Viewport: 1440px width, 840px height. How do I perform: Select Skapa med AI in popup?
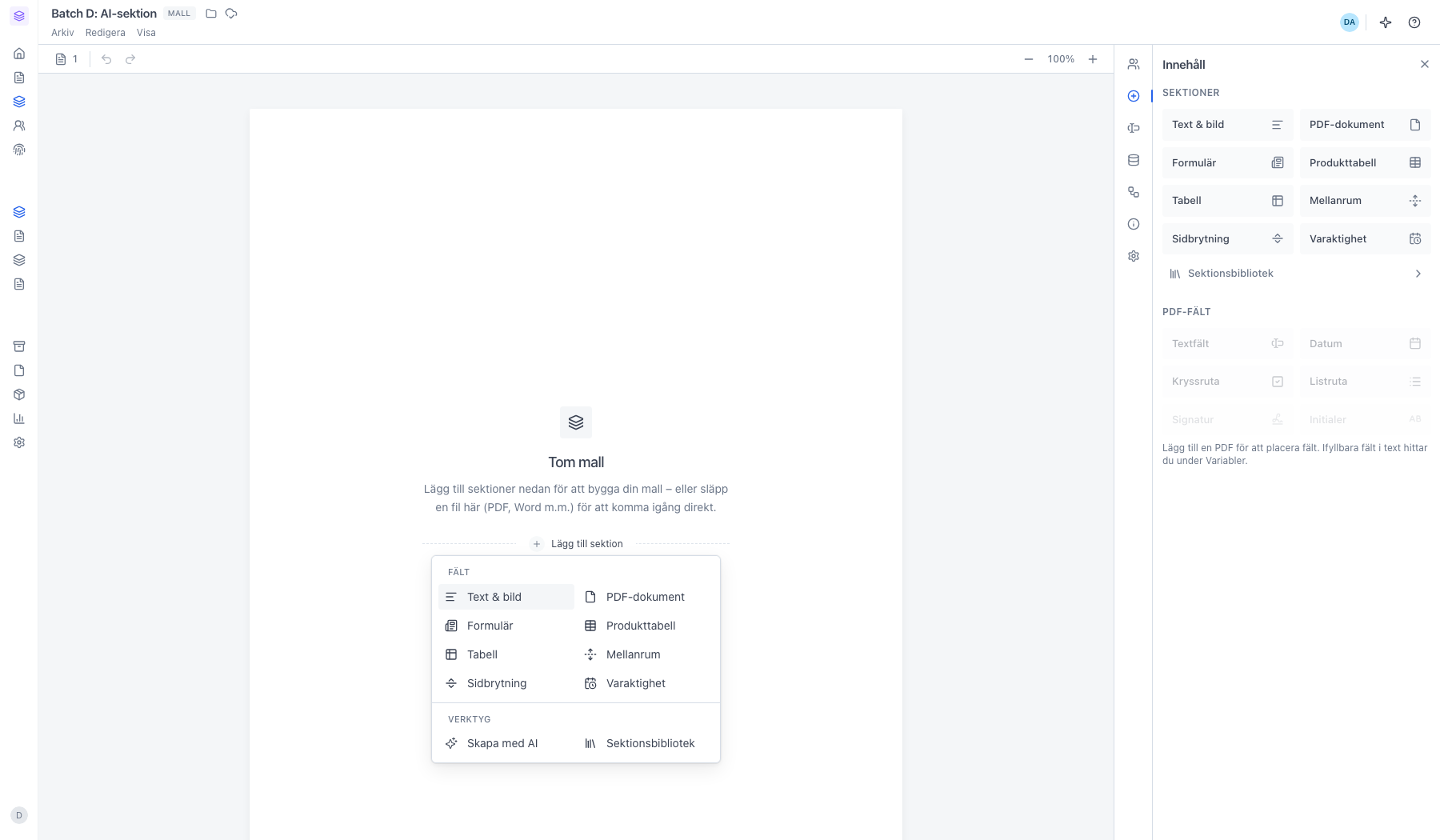click(506, 743)
